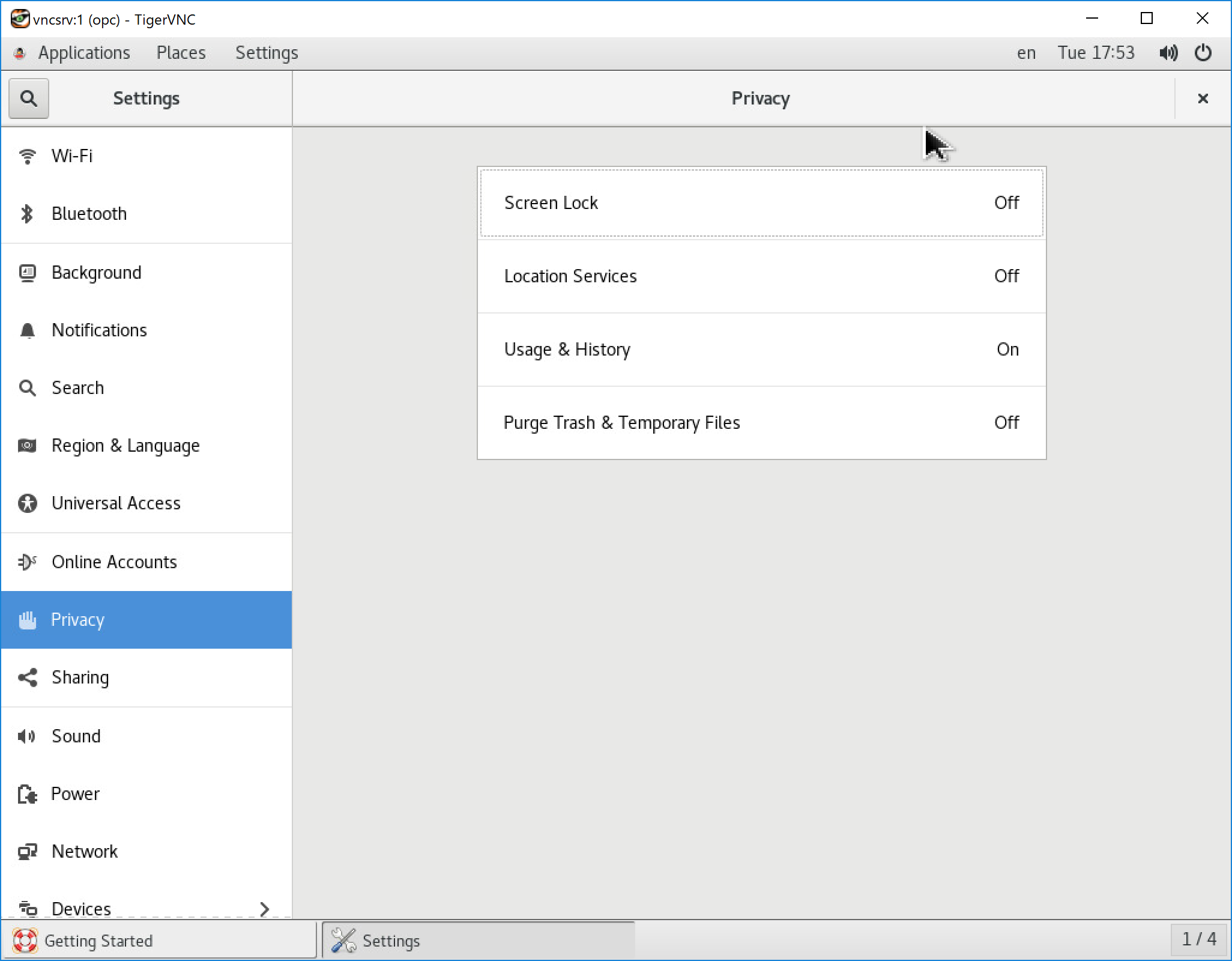The image size is (1232, 961).
Task: Select the Wi-Fi icon in sidebar
Action: click(27, 156)
